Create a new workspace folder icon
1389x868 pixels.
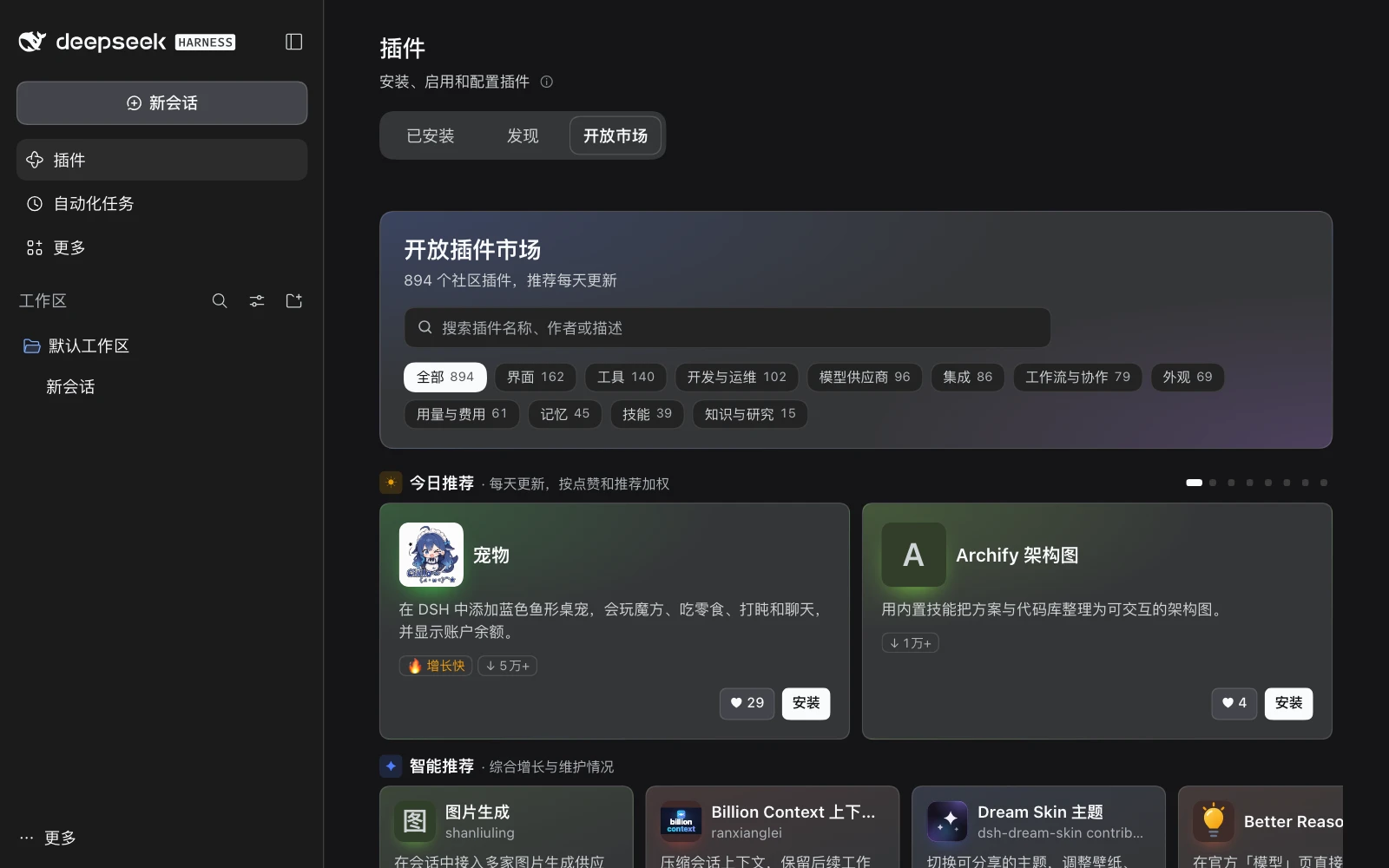click(294, 300)
